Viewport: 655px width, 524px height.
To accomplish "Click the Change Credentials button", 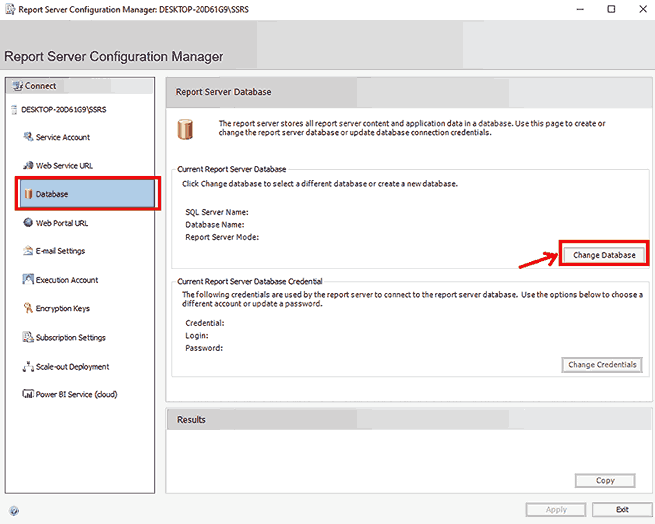I will pyautogui.click(x=602, y=365).
